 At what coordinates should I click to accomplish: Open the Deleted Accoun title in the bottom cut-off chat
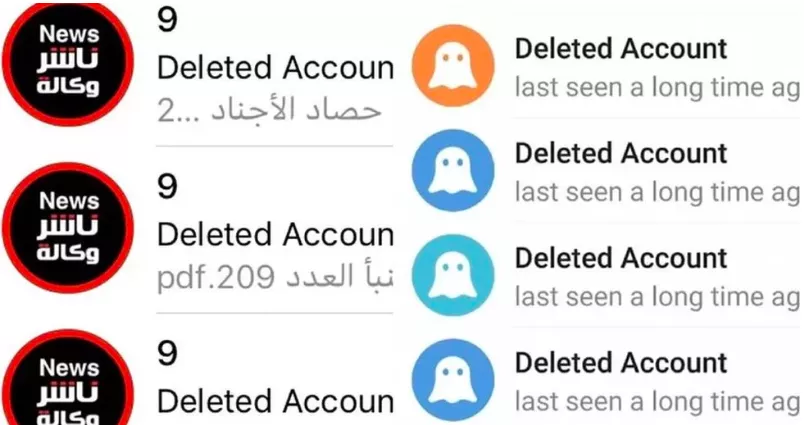[x=275, y=401]
